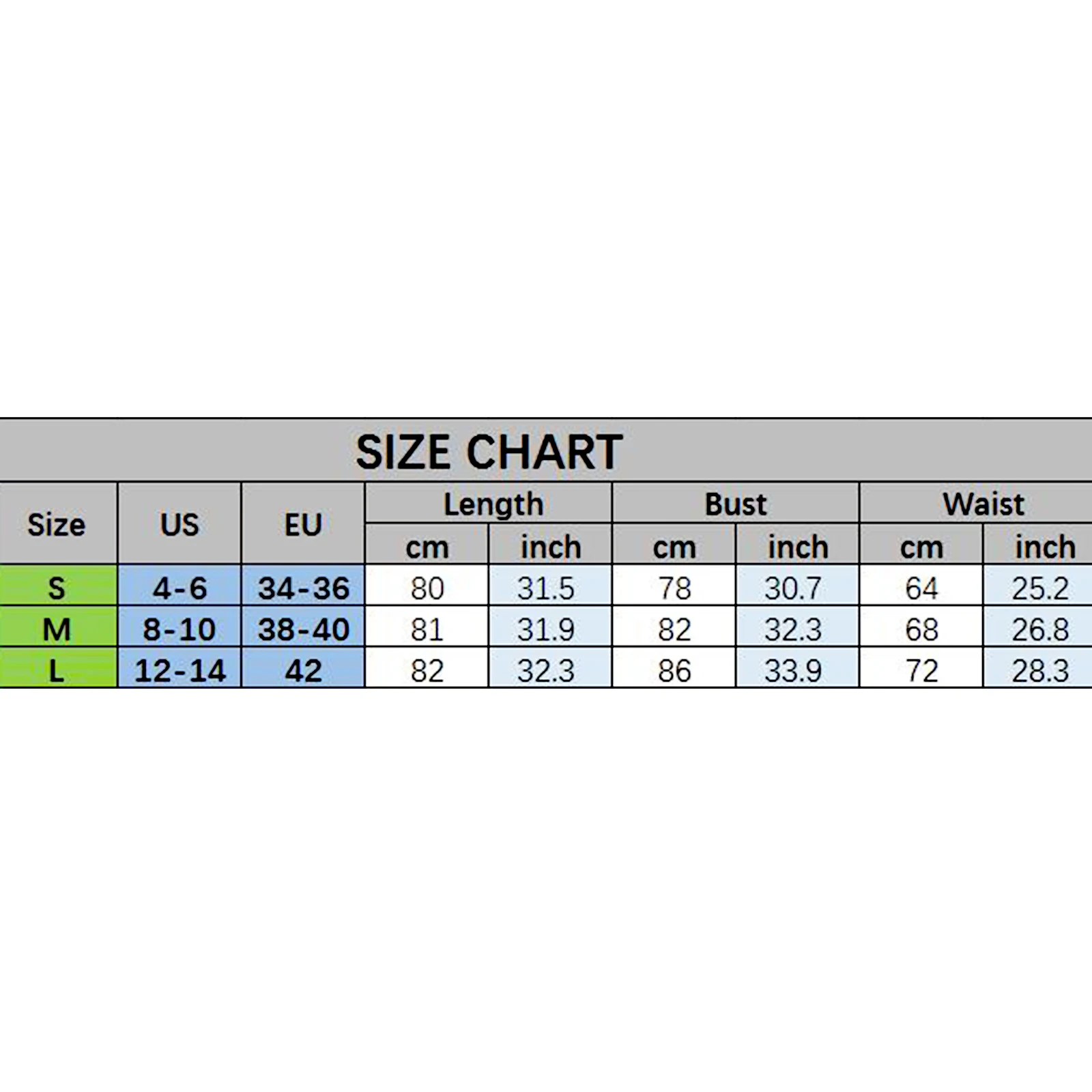This screenshot has height=1092, width=1092.
Task: Click the Bust header cell
Action: coord(736,504)
